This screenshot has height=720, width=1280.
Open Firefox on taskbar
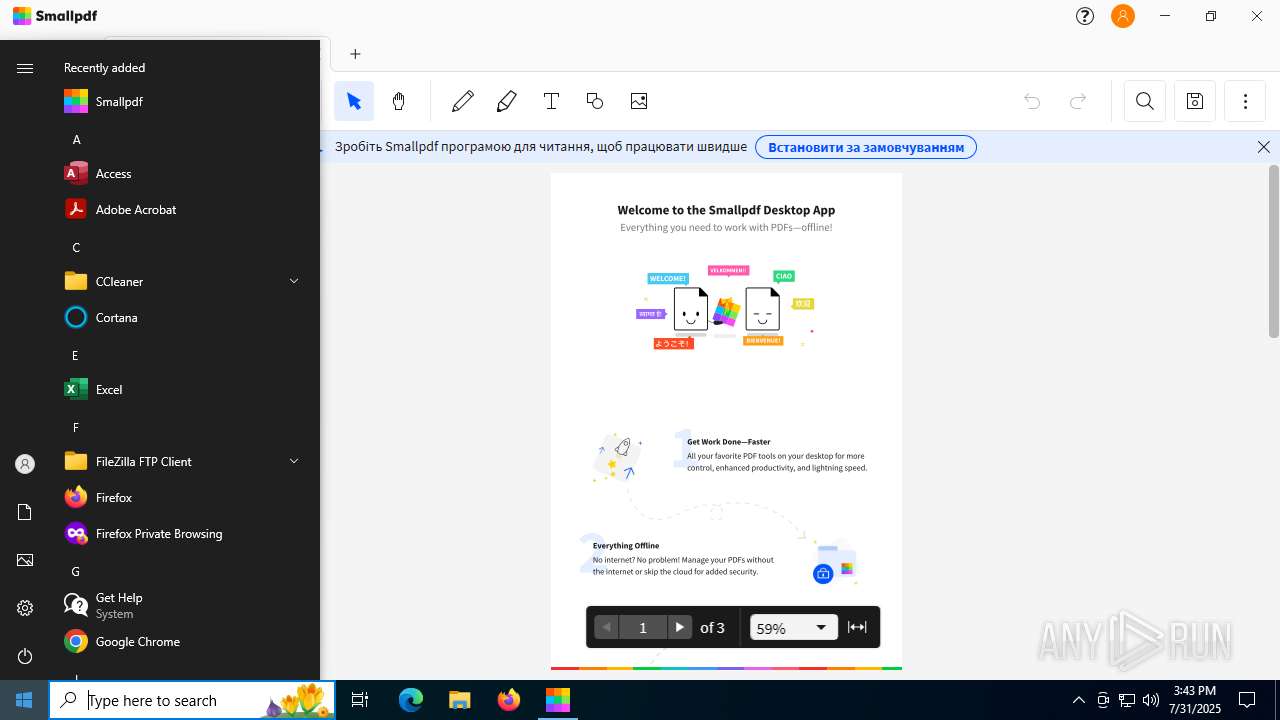(509, 700)
